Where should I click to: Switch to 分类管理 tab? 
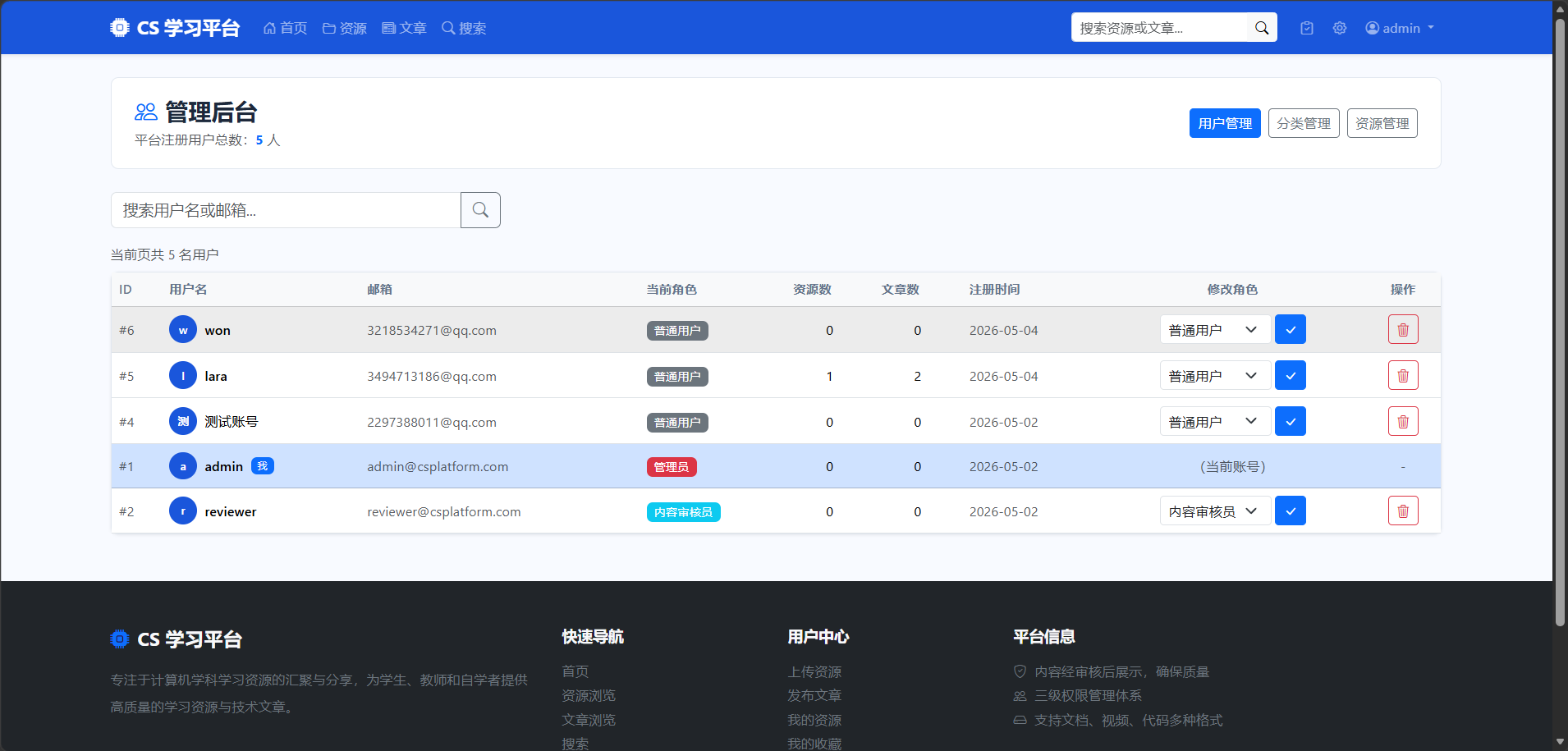coord(1304,123)
